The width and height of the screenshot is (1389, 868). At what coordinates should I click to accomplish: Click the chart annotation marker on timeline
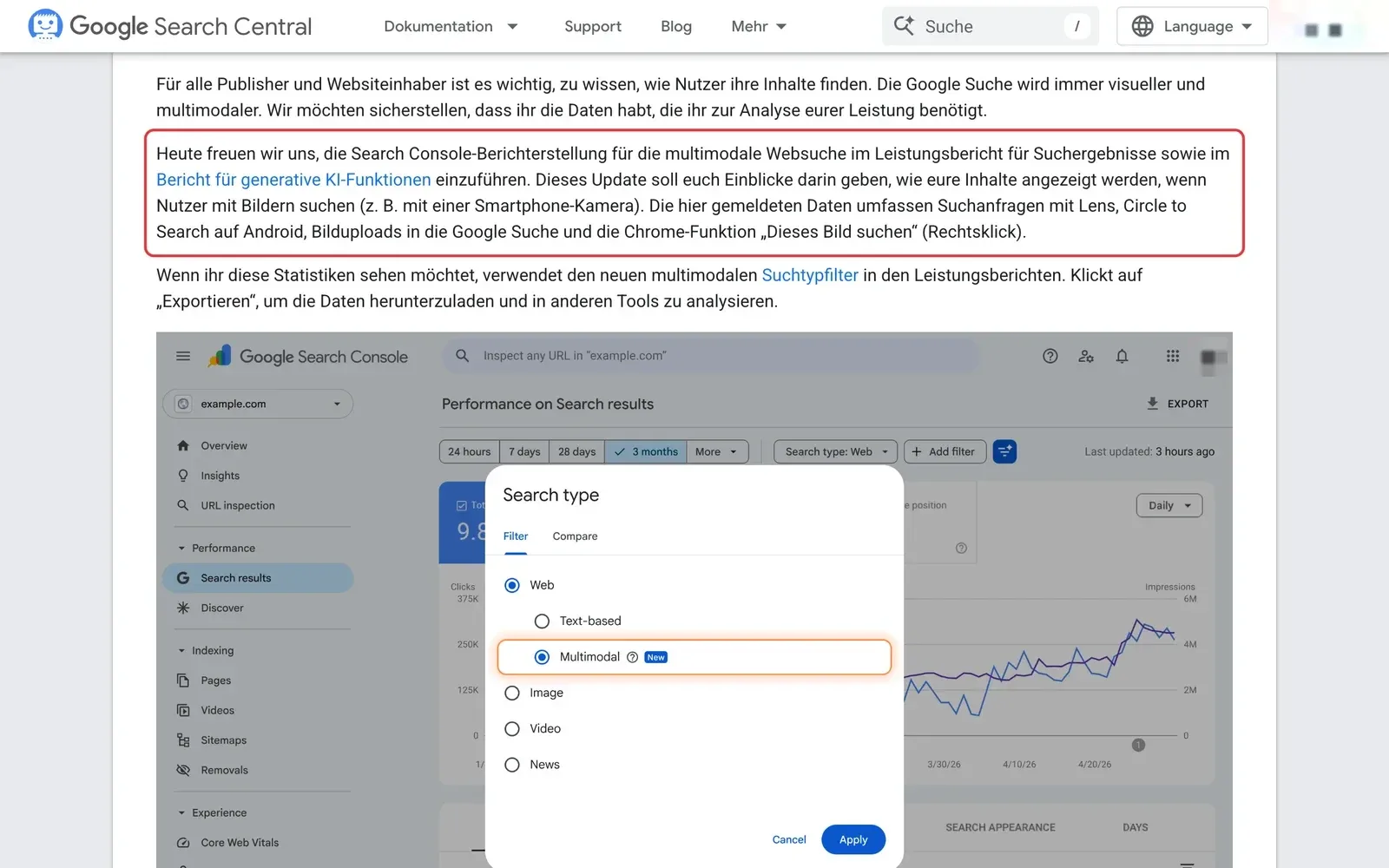tap(1138, 746)
